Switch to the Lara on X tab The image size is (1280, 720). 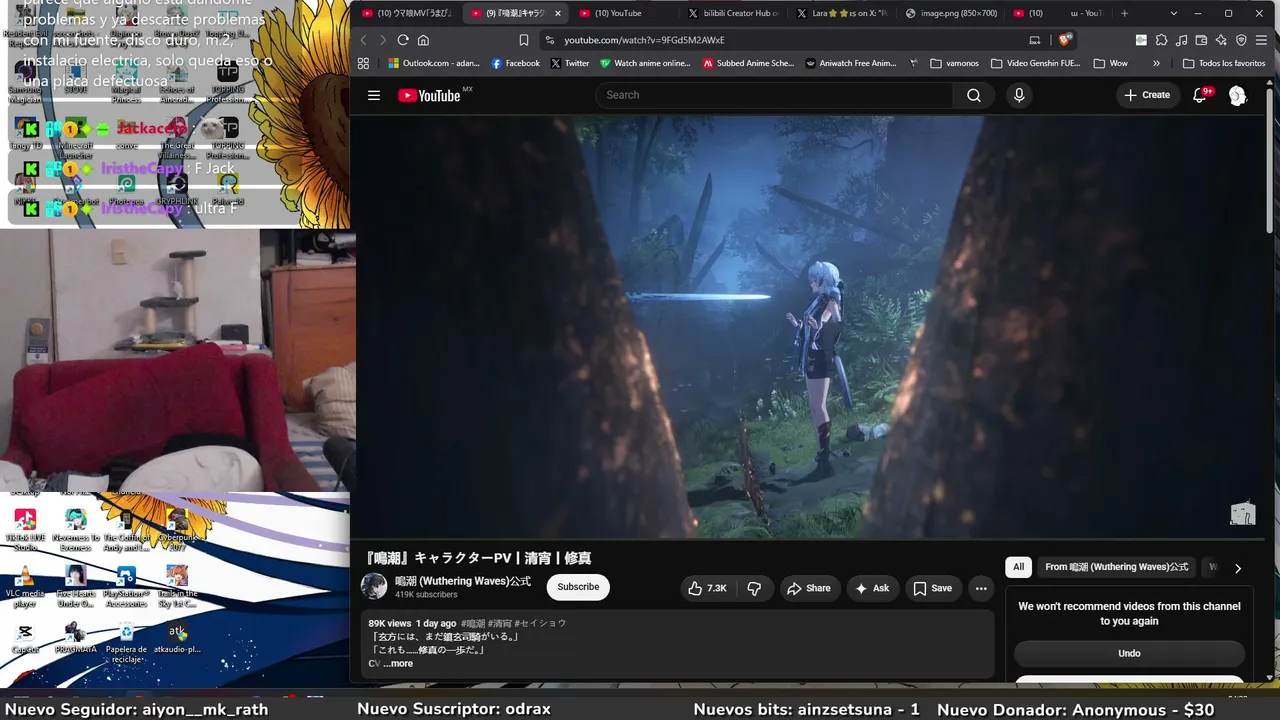(x=840, y=13)
